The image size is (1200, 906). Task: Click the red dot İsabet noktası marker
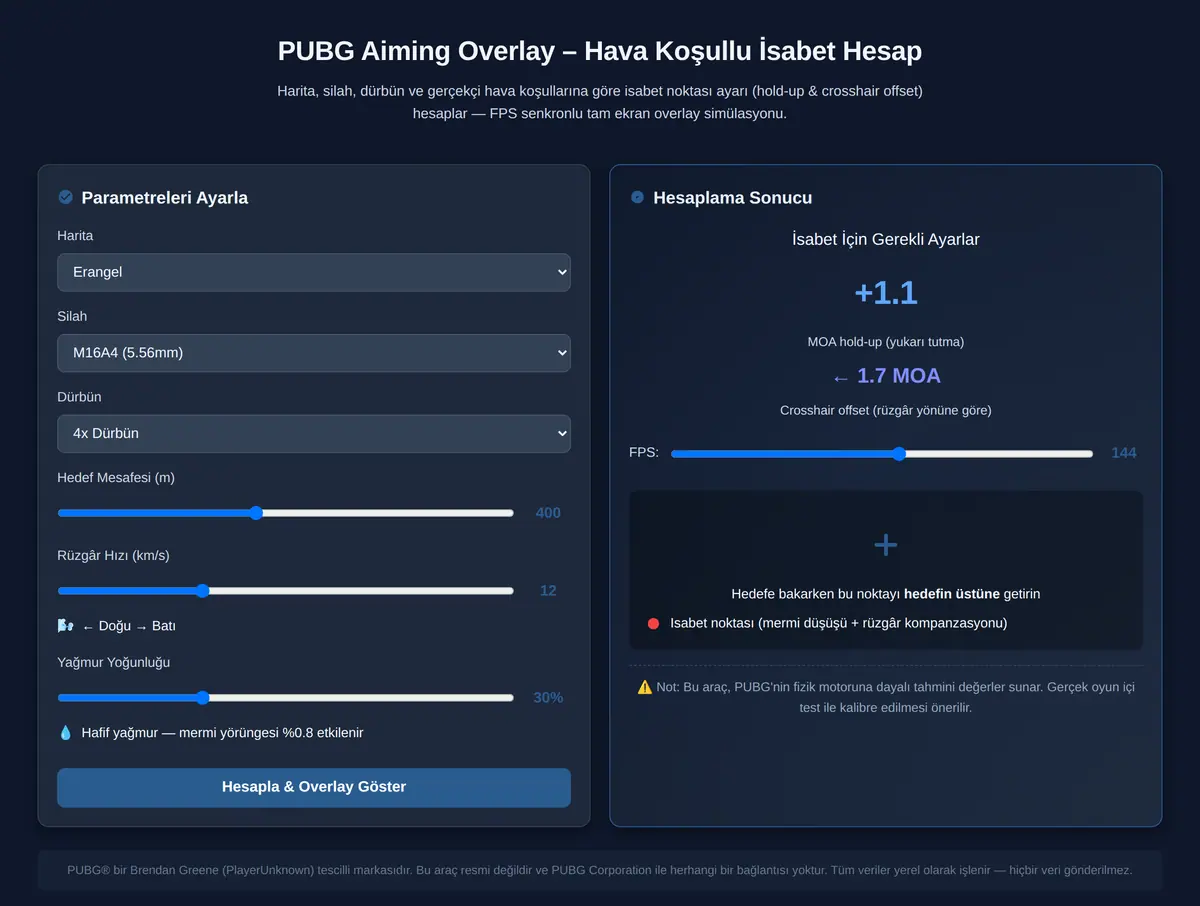pyautogui.click(x=653, y=623)
